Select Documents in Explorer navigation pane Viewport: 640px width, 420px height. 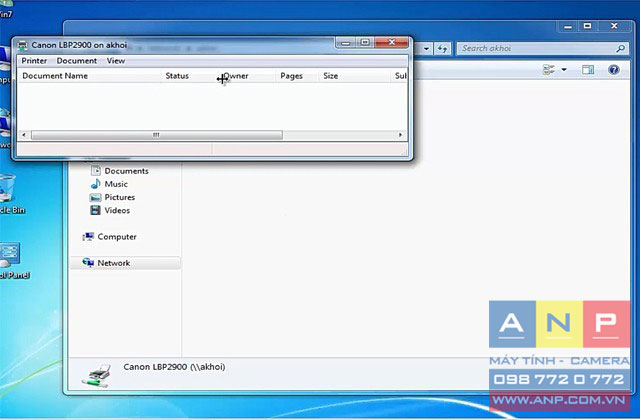(126, 171)
